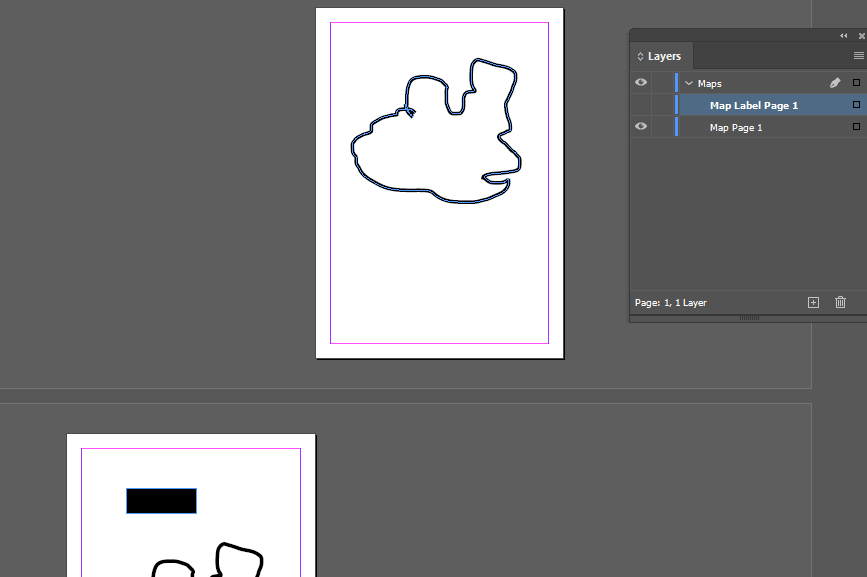Select the Map Label Page 1 layer
This screenshot has width=867, height=577.
[753, 105]
